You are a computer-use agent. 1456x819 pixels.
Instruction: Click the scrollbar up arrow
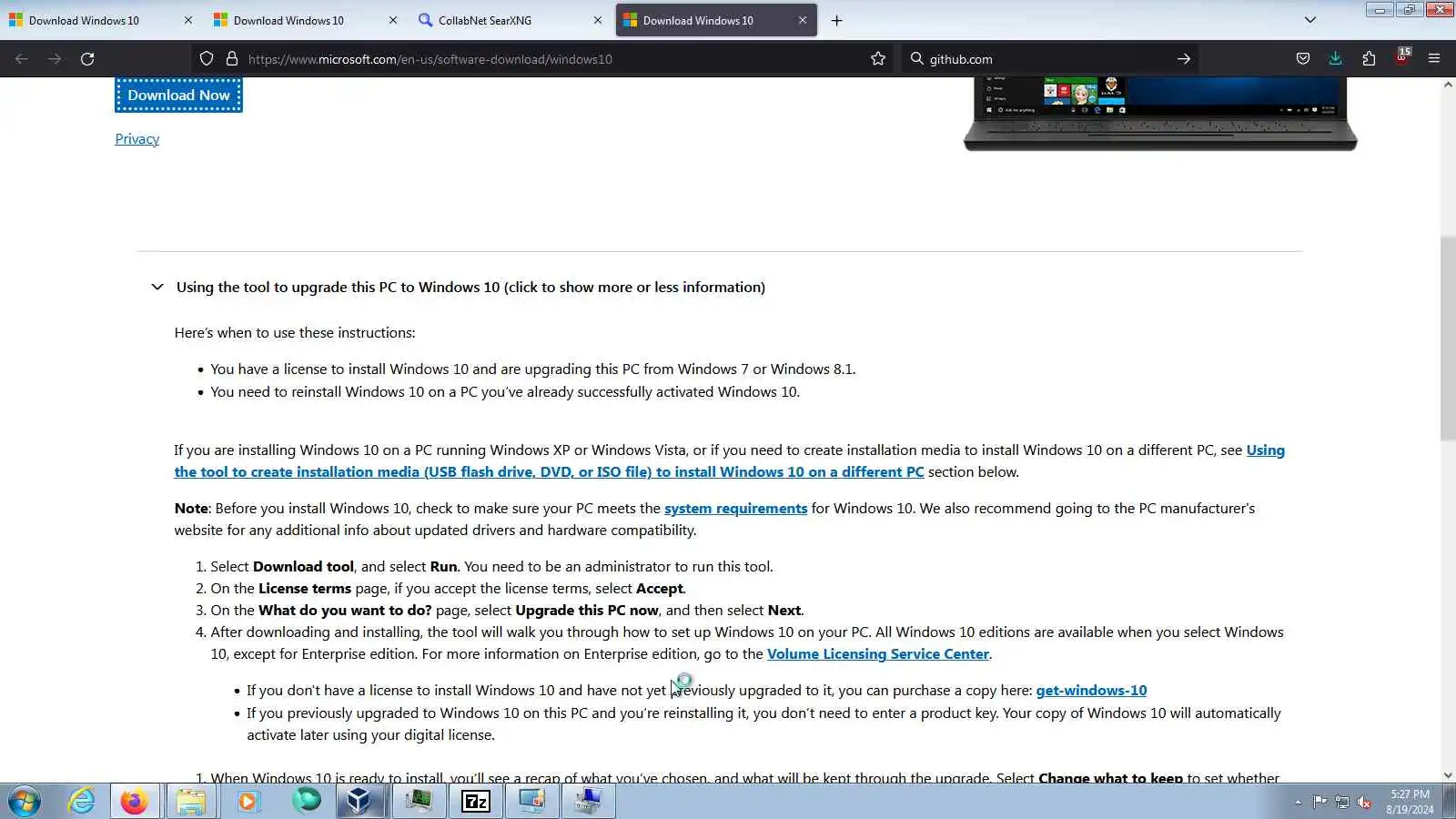(x=1448, y=85)
